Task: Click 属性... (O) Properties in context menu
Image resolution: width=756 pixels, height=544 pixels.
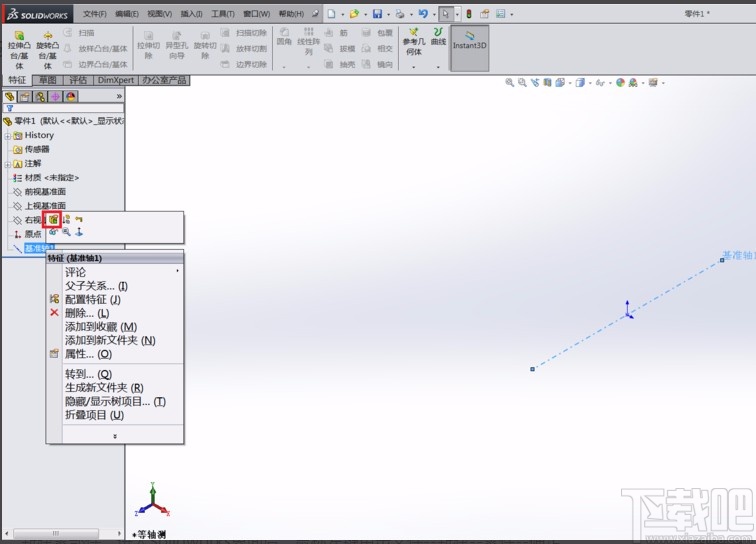Action: point(88,354)
